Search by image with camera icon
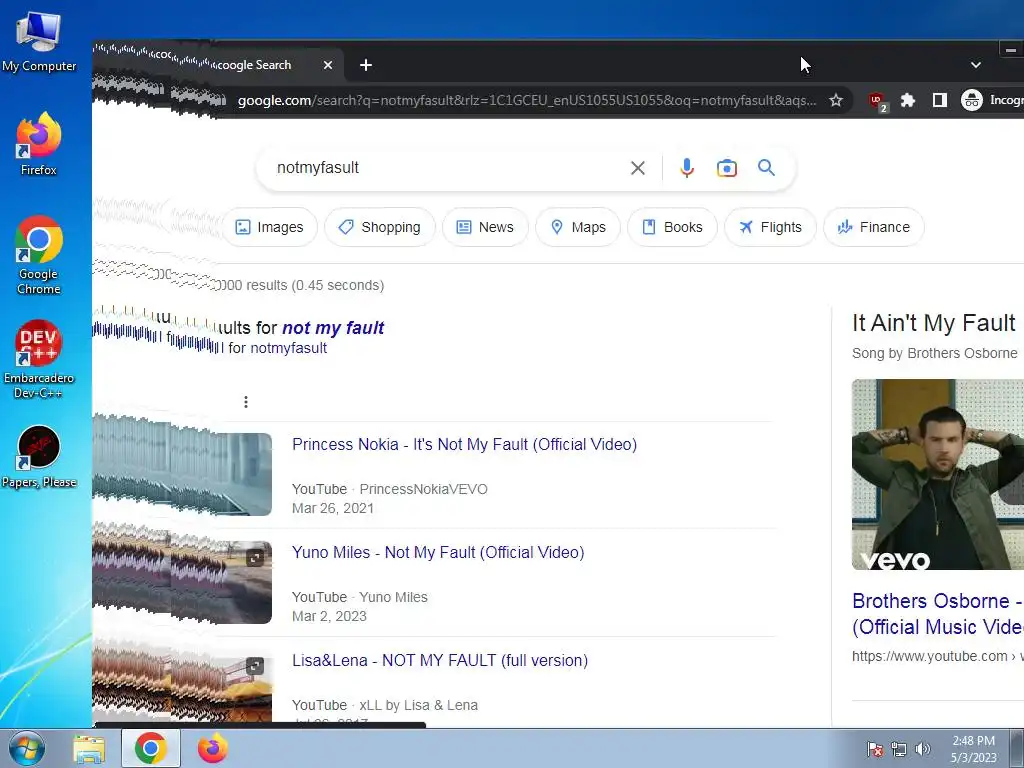Image resolution: width=1024 pixels, height=768 pixels. [726, 168]
